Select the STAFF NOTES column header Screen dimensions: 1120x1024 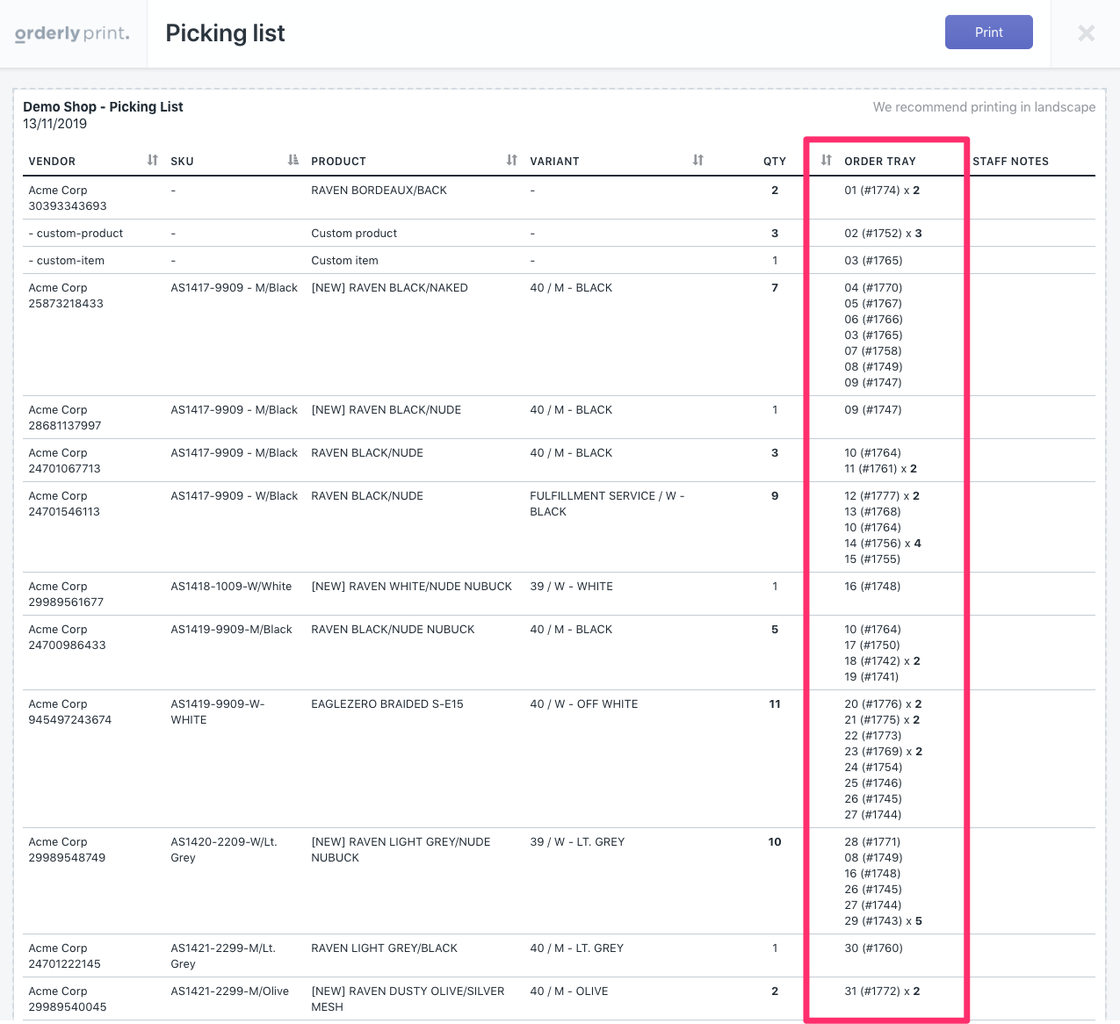pyautogui.click(x=1010, y=161)
